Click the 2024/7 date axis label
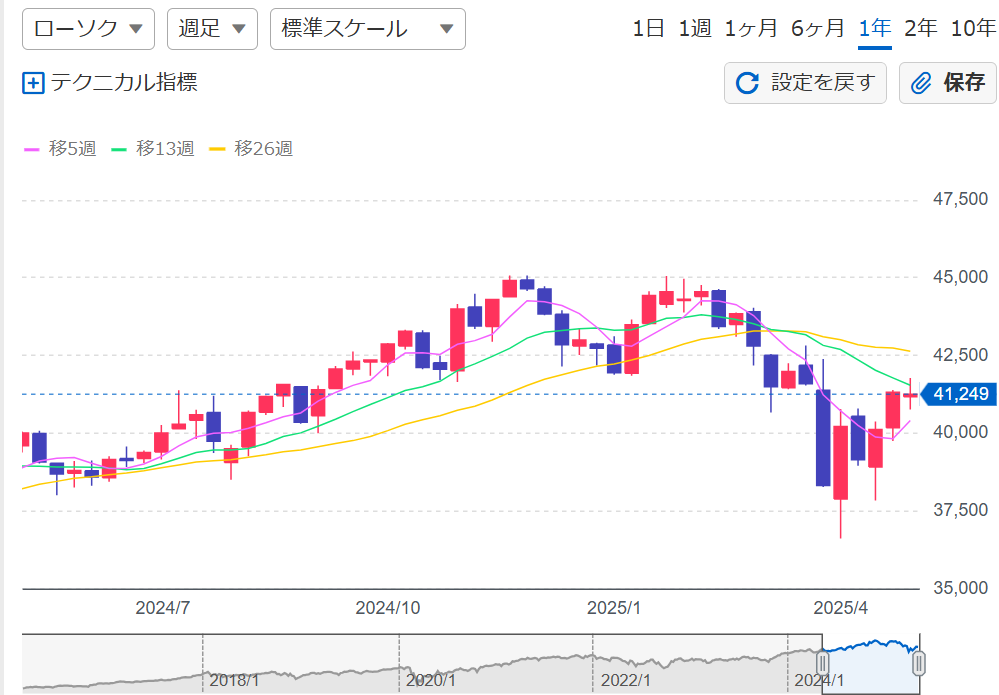The width and height of the screenshot is (999, 695). click(x=162, y=608)
